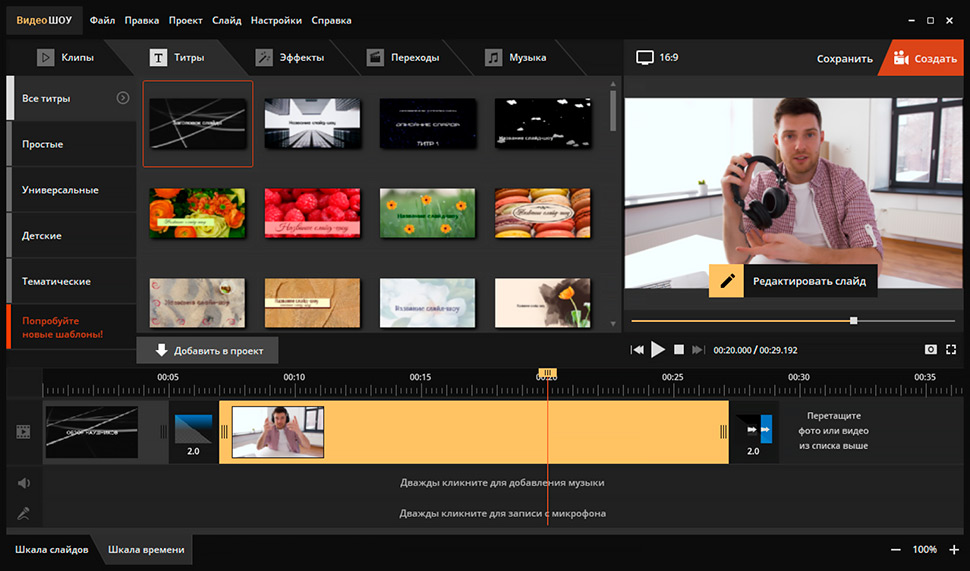Screen dimensions: 970x571
Task: Click the microphone track icon
Action: click(24, 513)
